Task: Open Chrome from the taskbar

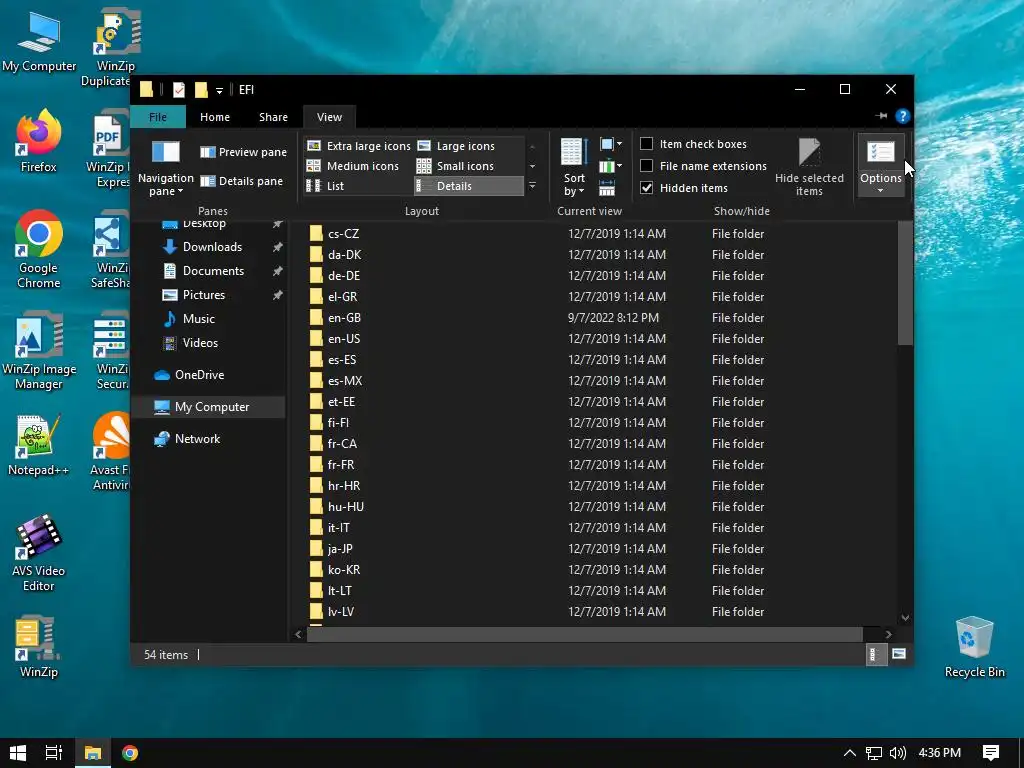Action: click(x=130, y=753)
